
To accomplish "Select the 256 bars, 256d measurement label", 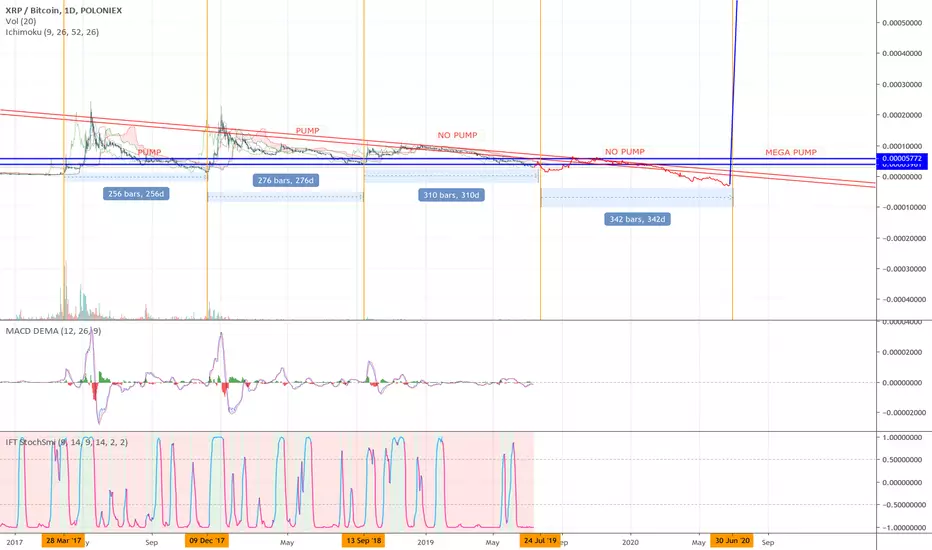I will pos(136,194).
